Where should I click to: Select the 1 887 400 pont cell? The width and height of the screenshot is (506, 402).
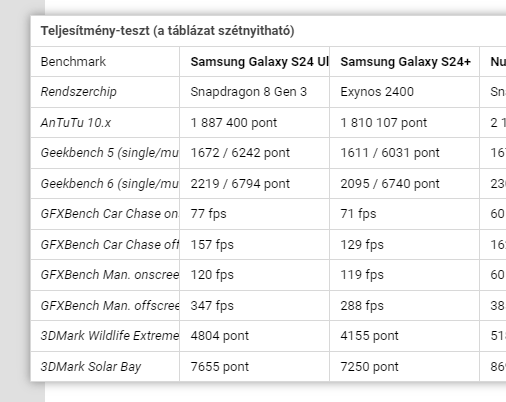(234, 123)
